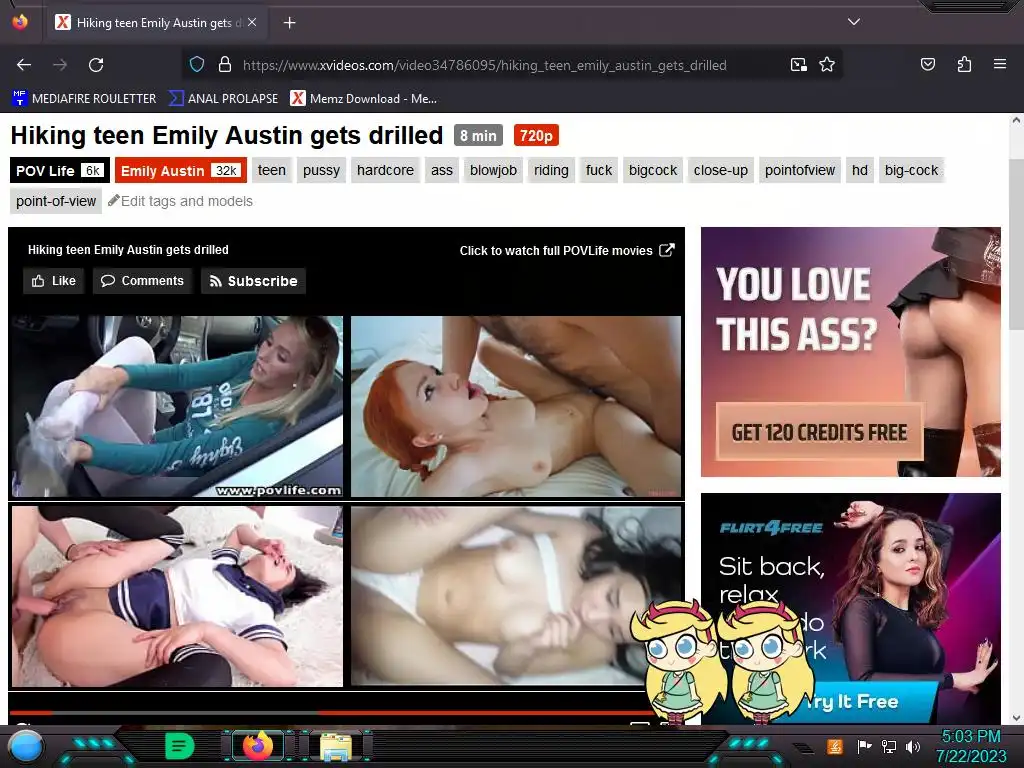Bookmark this page with the star icon
This screenshot has width=1024, height=768.
pos(827,65)
